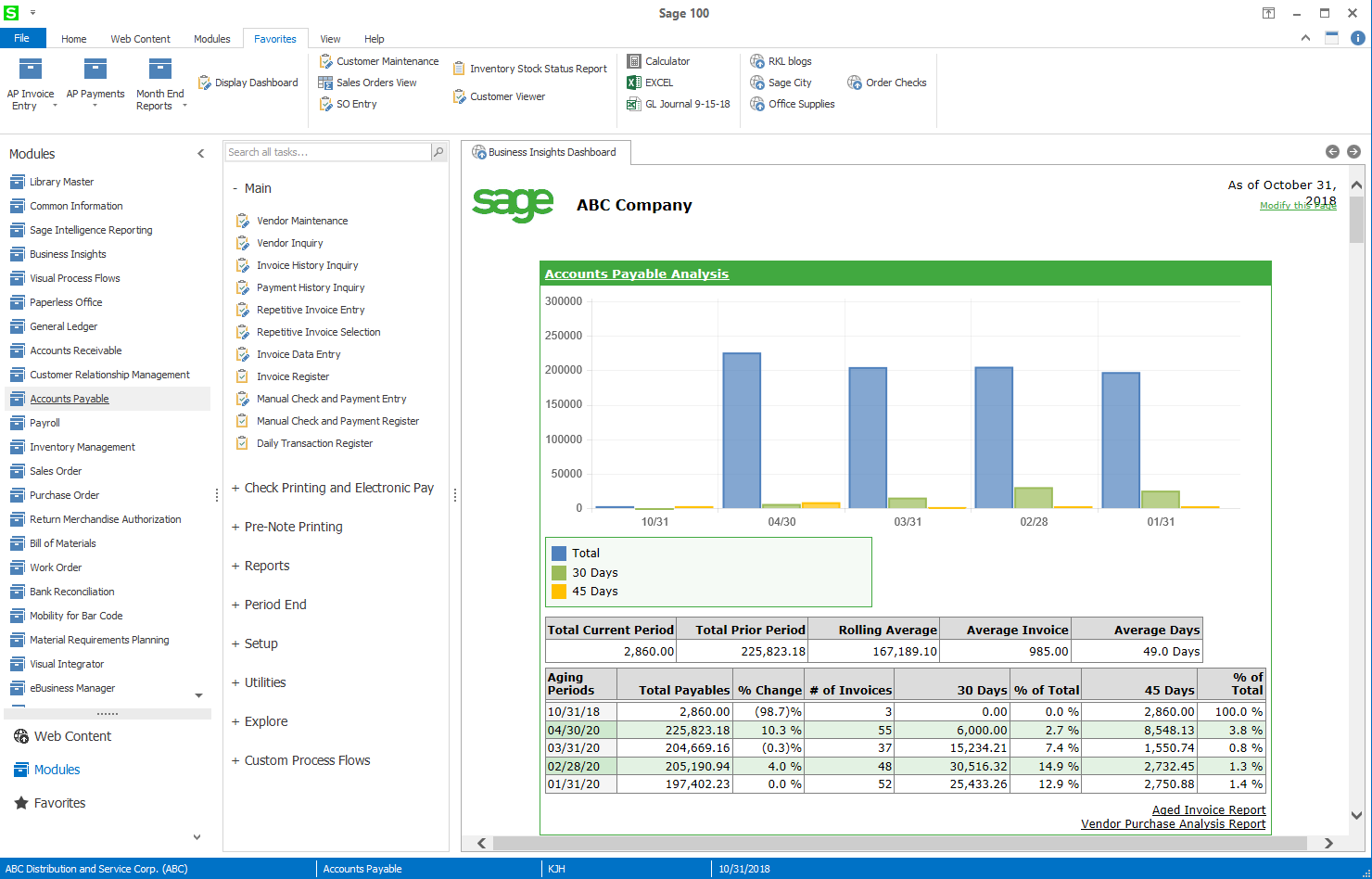
Task: Click Display Dashboard icon
Action: pyautogui.click(x=205, y=83)
